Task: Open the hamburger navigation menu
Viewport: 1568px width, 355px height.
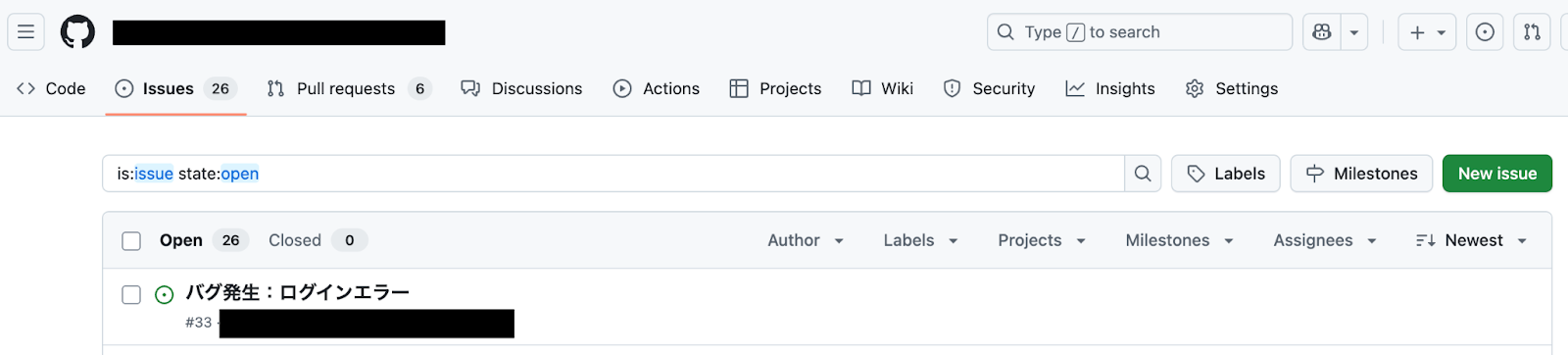Action: click(25, 32)
